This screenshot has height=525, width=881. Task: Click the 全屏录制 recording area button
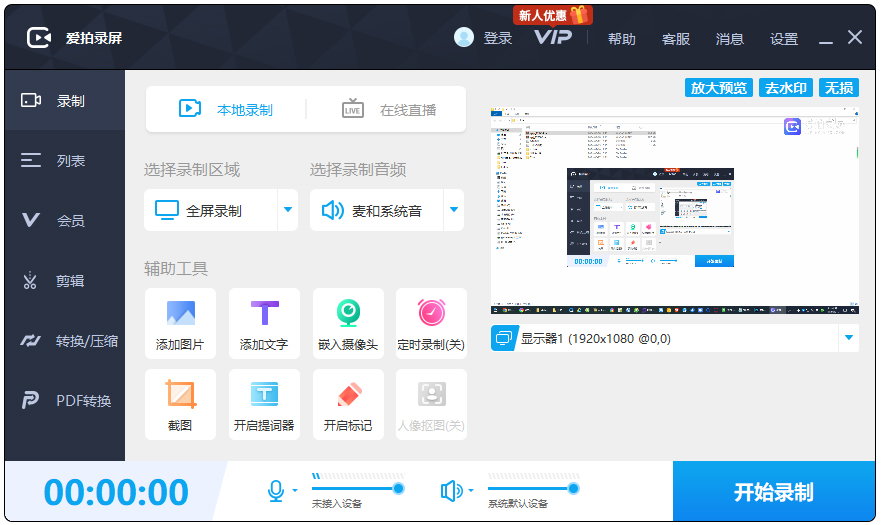(x=211, y=210)
